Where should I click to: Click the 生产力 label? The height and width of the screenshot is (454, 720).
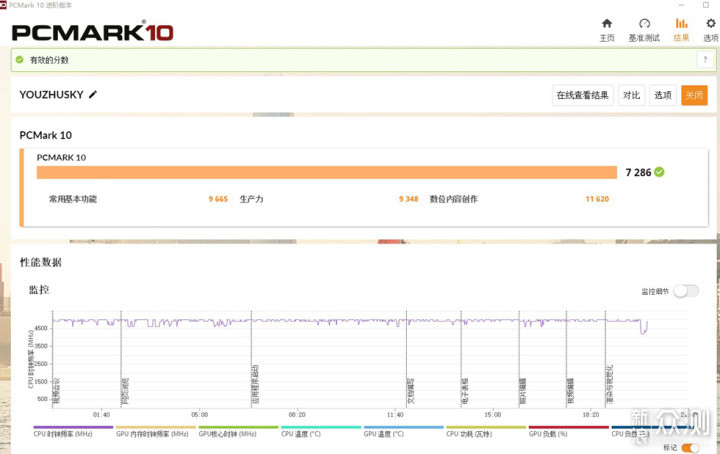point(252,199)
